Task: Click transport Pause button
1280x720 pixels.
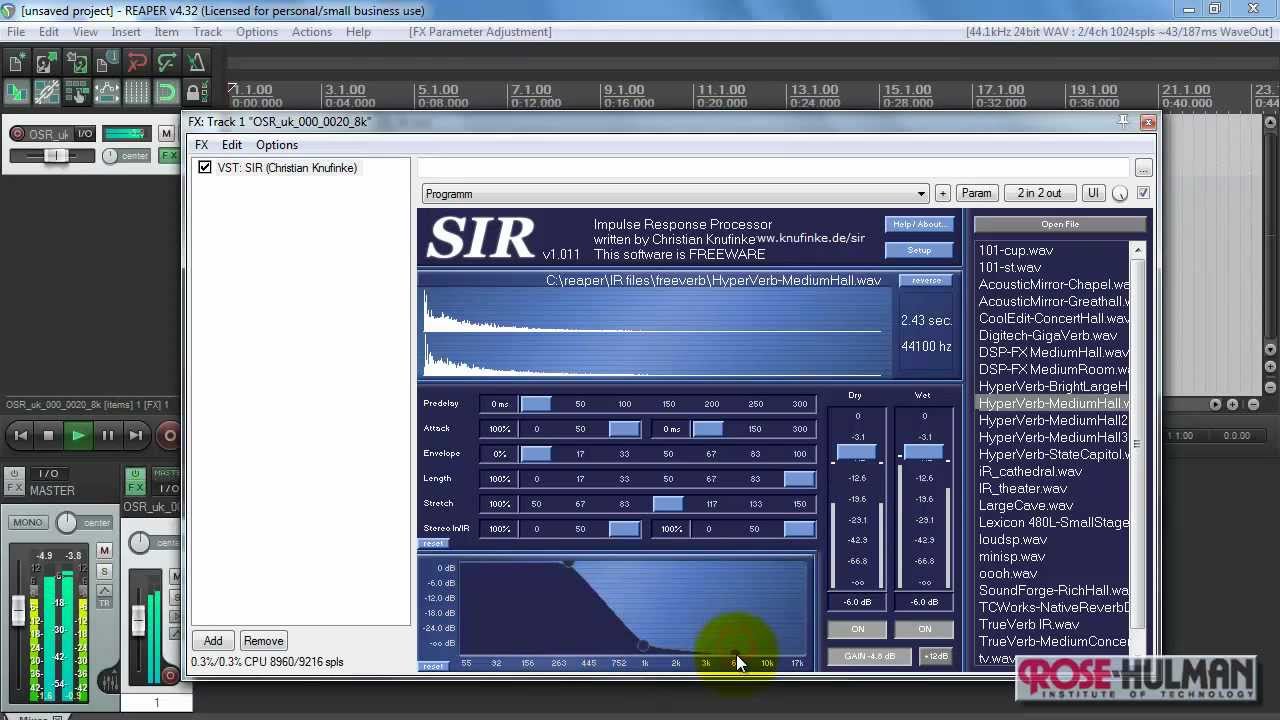Action: pyautogui.click(x=107, y=435)
